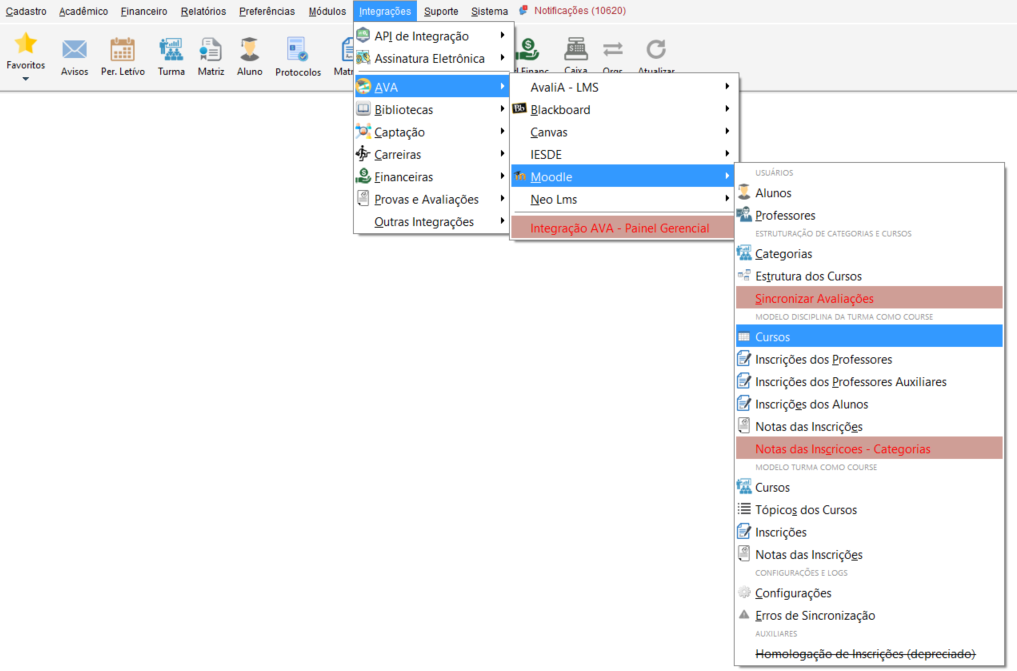Expand the Bibliotecas submenu arrow

click(503, 109)
